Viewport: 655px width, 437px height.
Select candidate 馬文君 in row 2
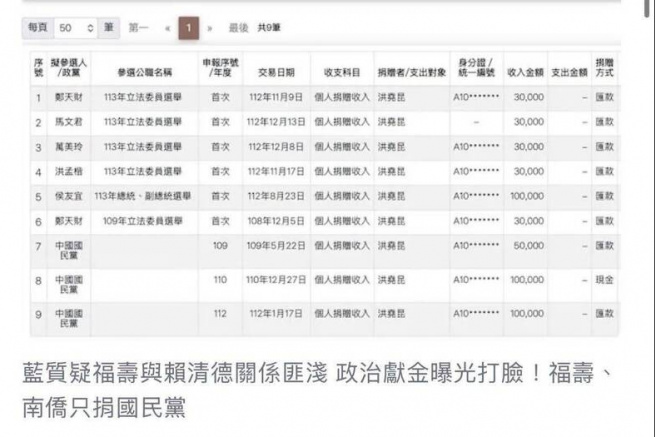point(69,122)
